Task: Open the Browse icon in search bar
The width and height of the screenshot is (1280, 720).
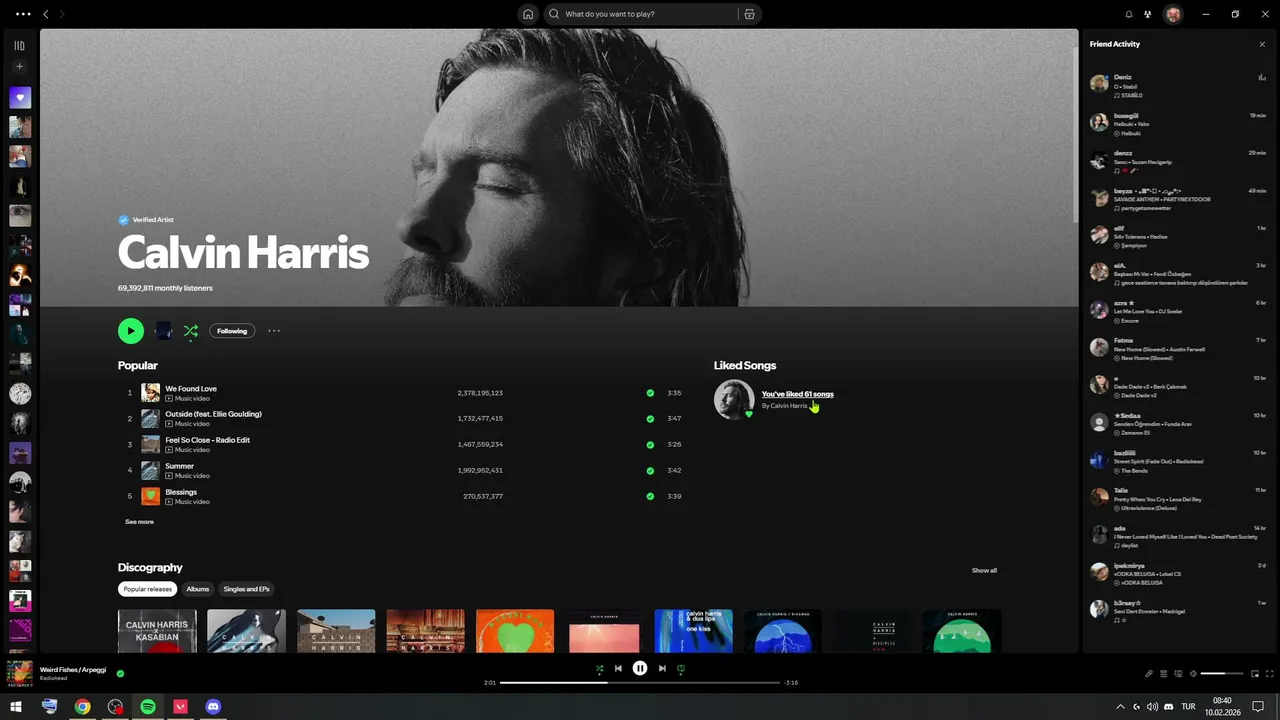Action: pos(749,14)
